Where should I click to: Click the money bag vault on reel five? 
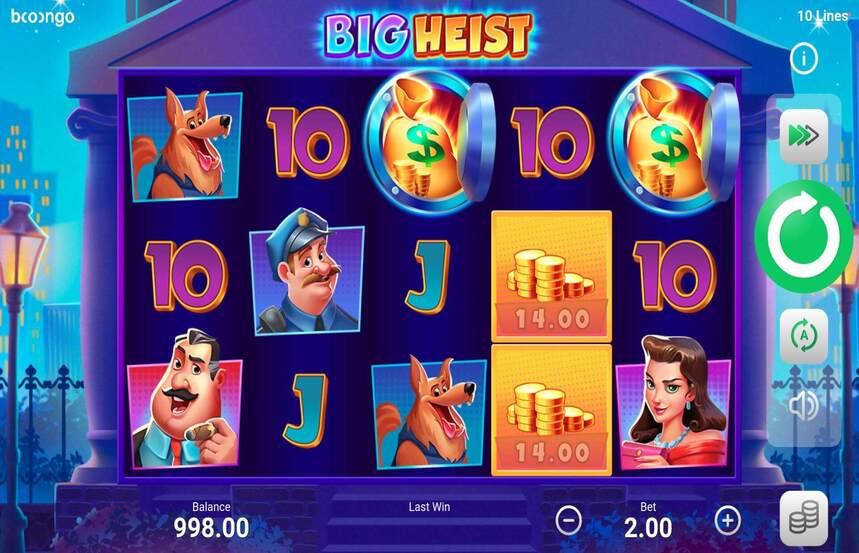[x=674, y=142]
